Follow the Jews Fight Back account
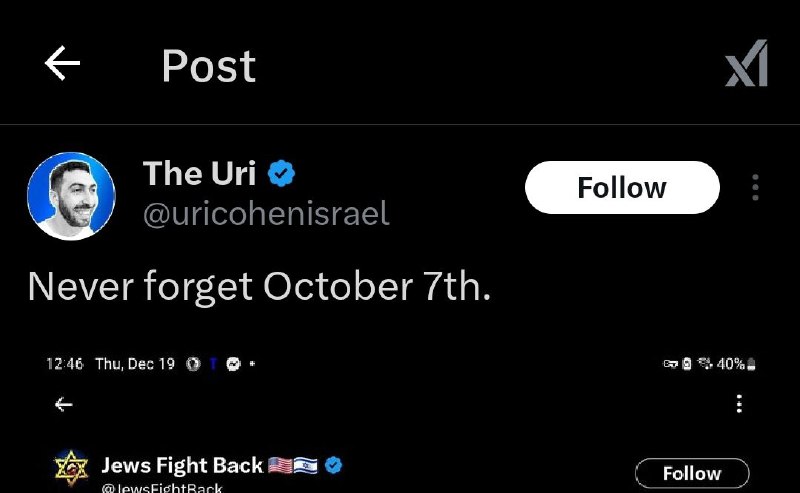 [x=692, y=473]
